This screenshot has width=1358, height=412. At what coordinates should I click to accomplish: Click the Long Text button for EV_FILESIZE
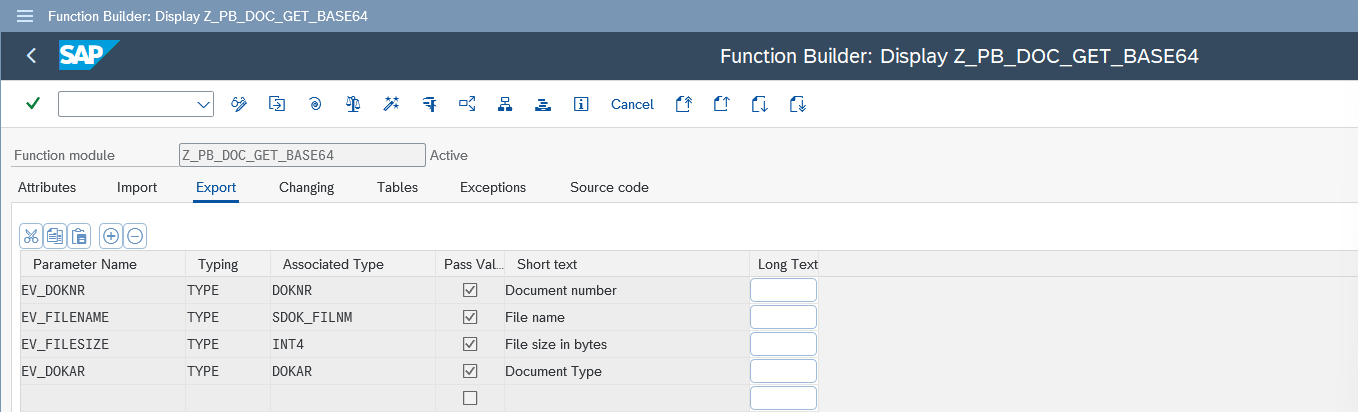[x=783, y=344]
